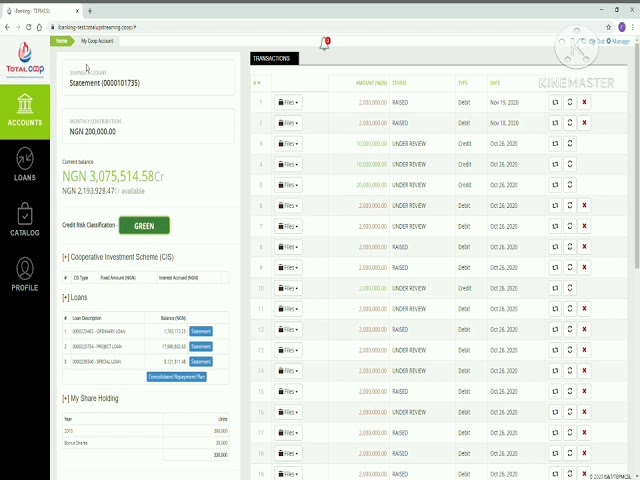
Task: Click the notification bell icon
Action: 325,43
